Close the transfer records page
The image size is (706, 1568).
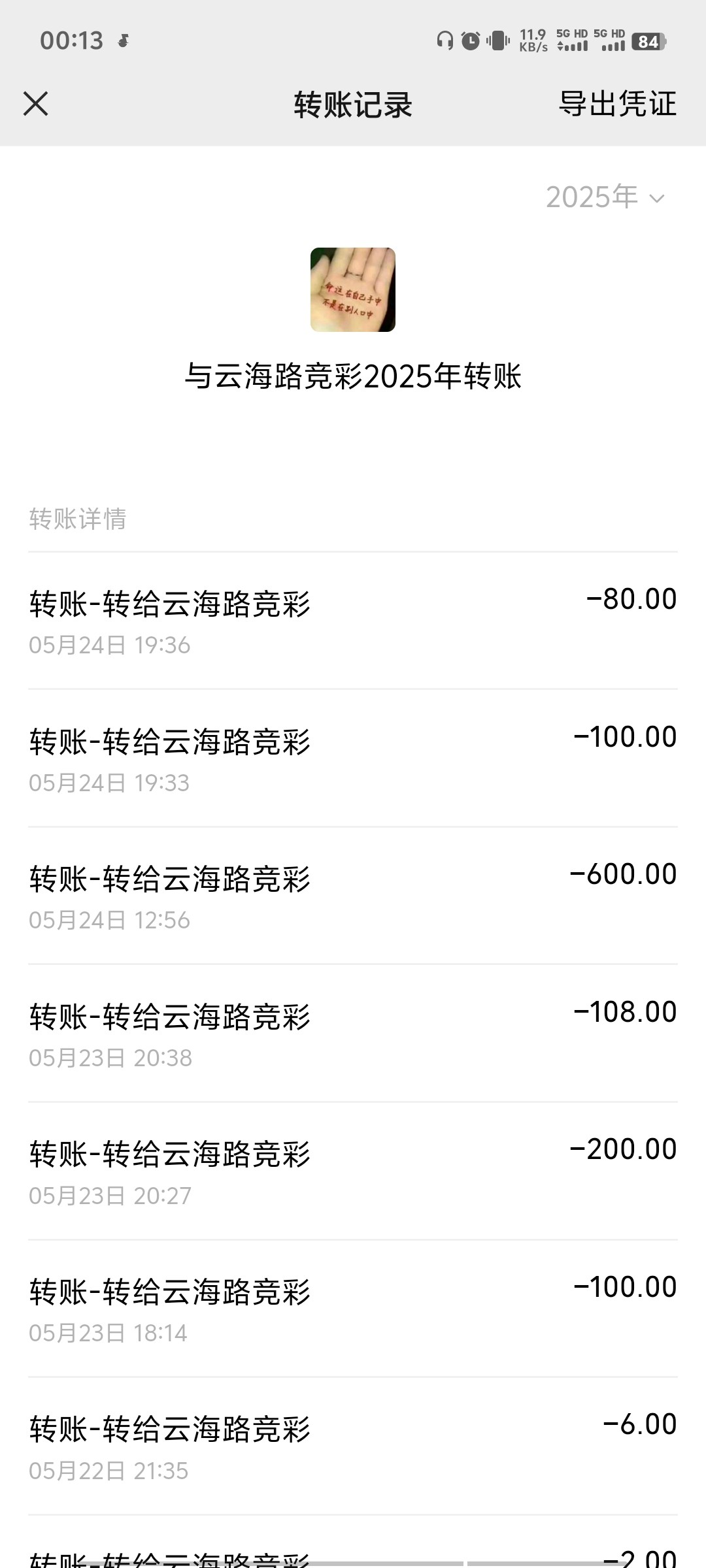(36, 104)
